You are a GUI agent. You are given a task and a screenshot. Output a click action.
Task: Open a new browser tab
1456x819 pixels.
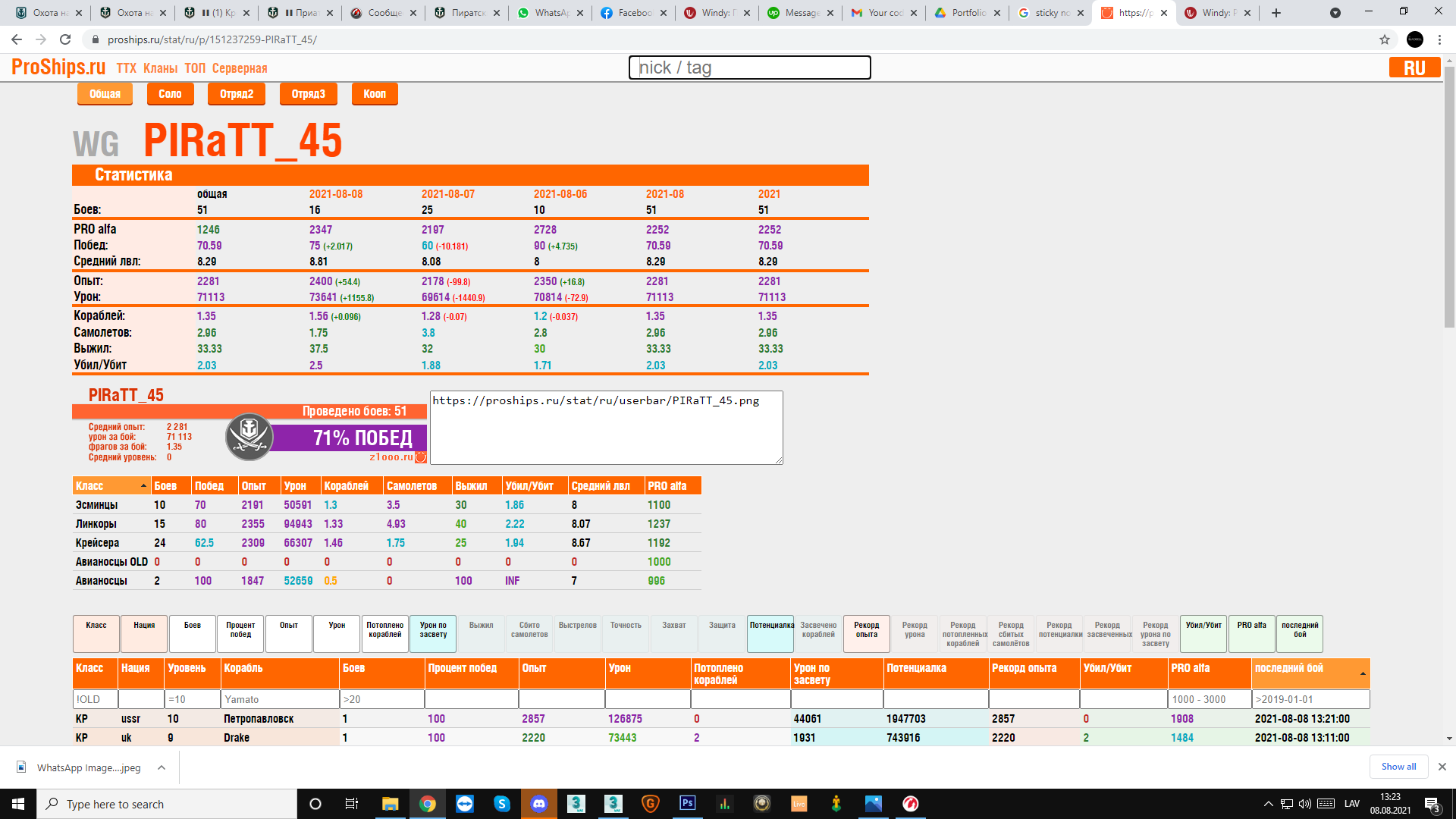pos(1276,13)
